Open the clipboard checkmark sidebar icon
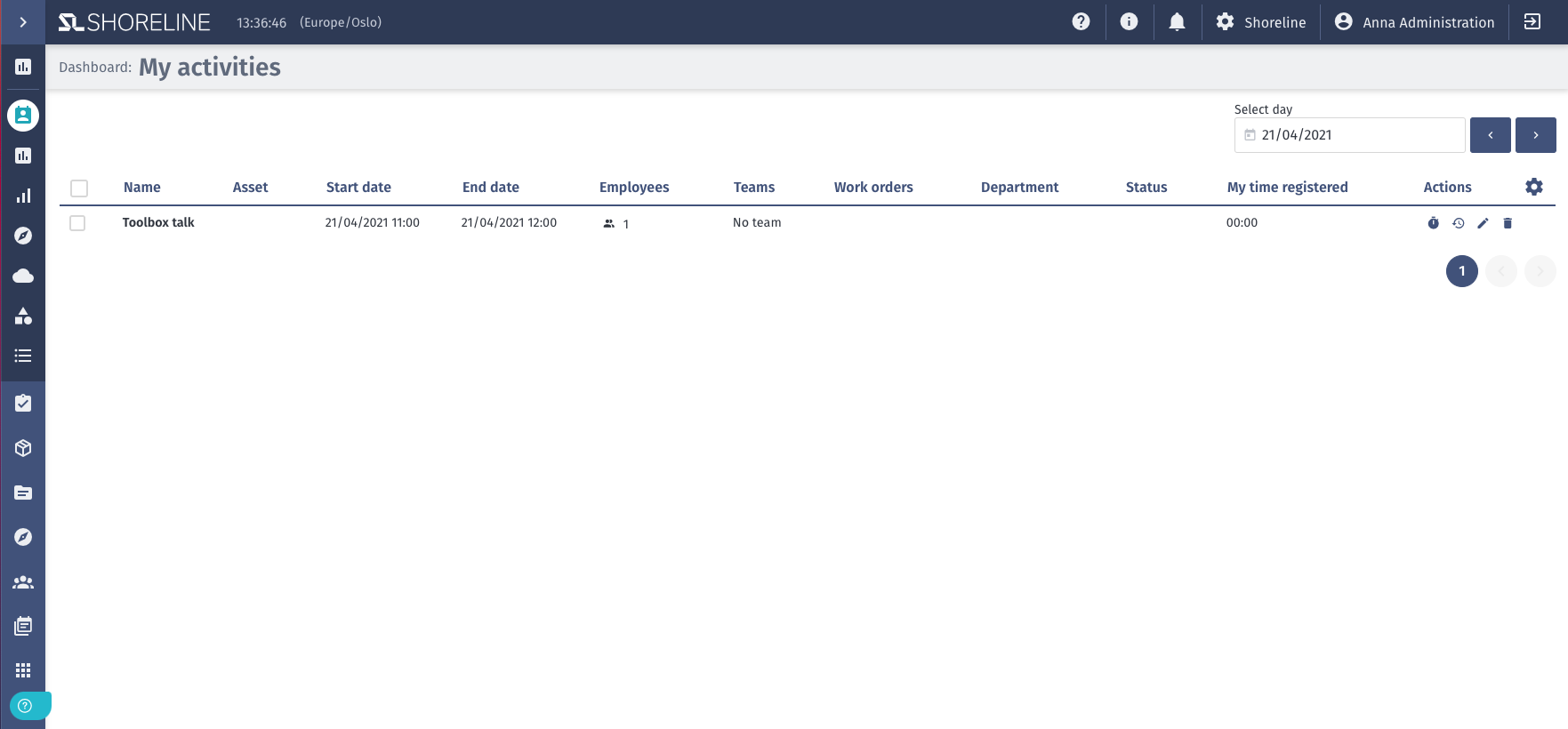This screenshot has width=1568, height=729. click(x=23, y=404)
